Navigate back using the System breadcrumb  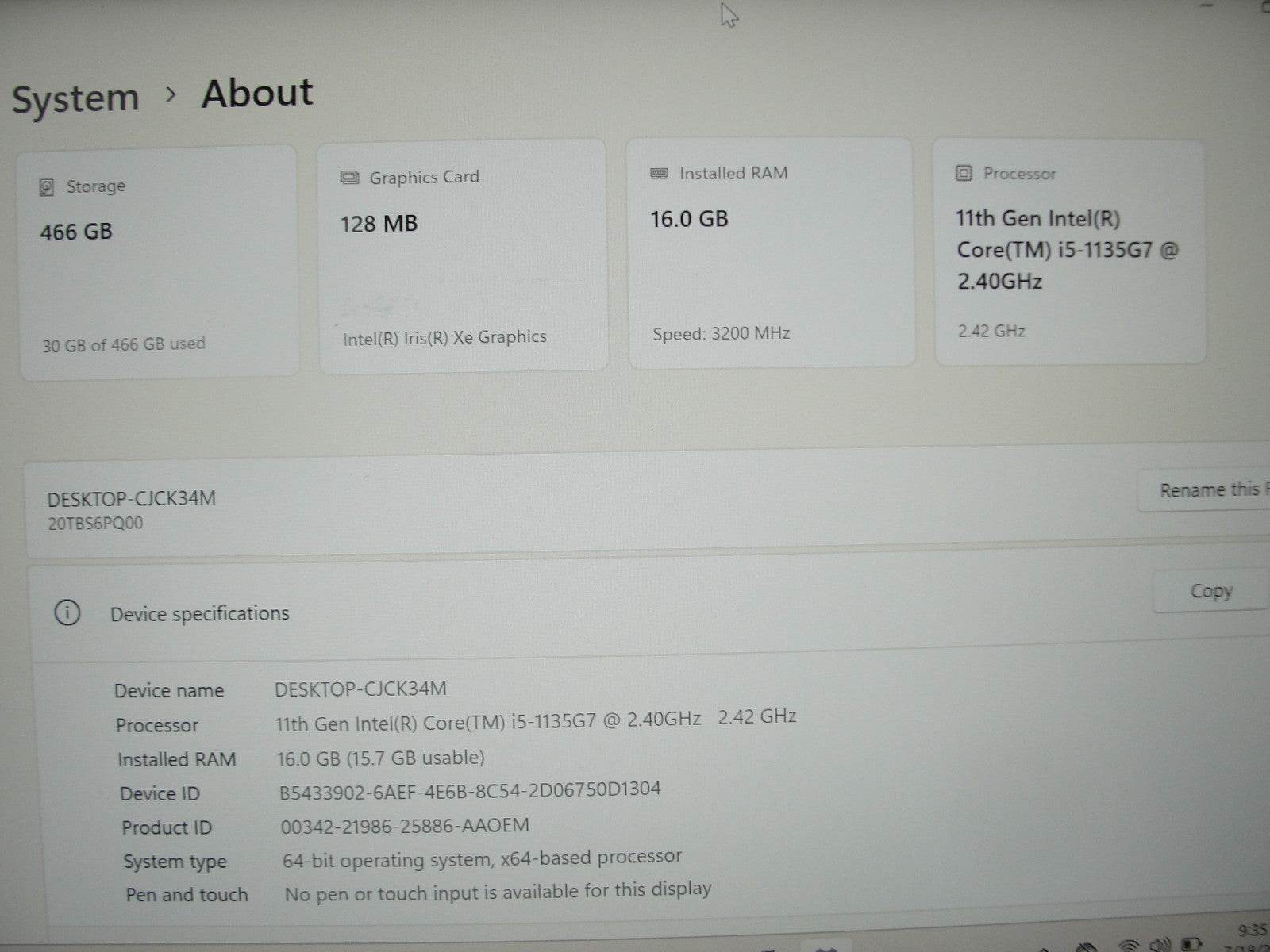click(75, 95)
